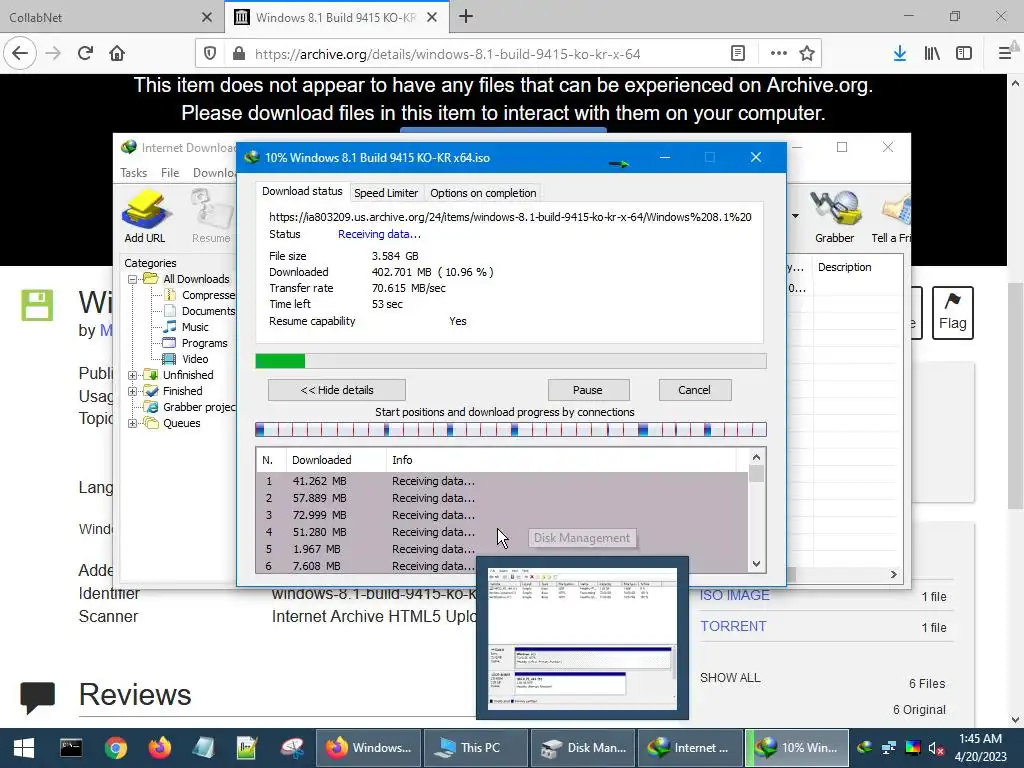
Task: Select connection row 1 with 41.262 MB
Action: tap(502, 481)
